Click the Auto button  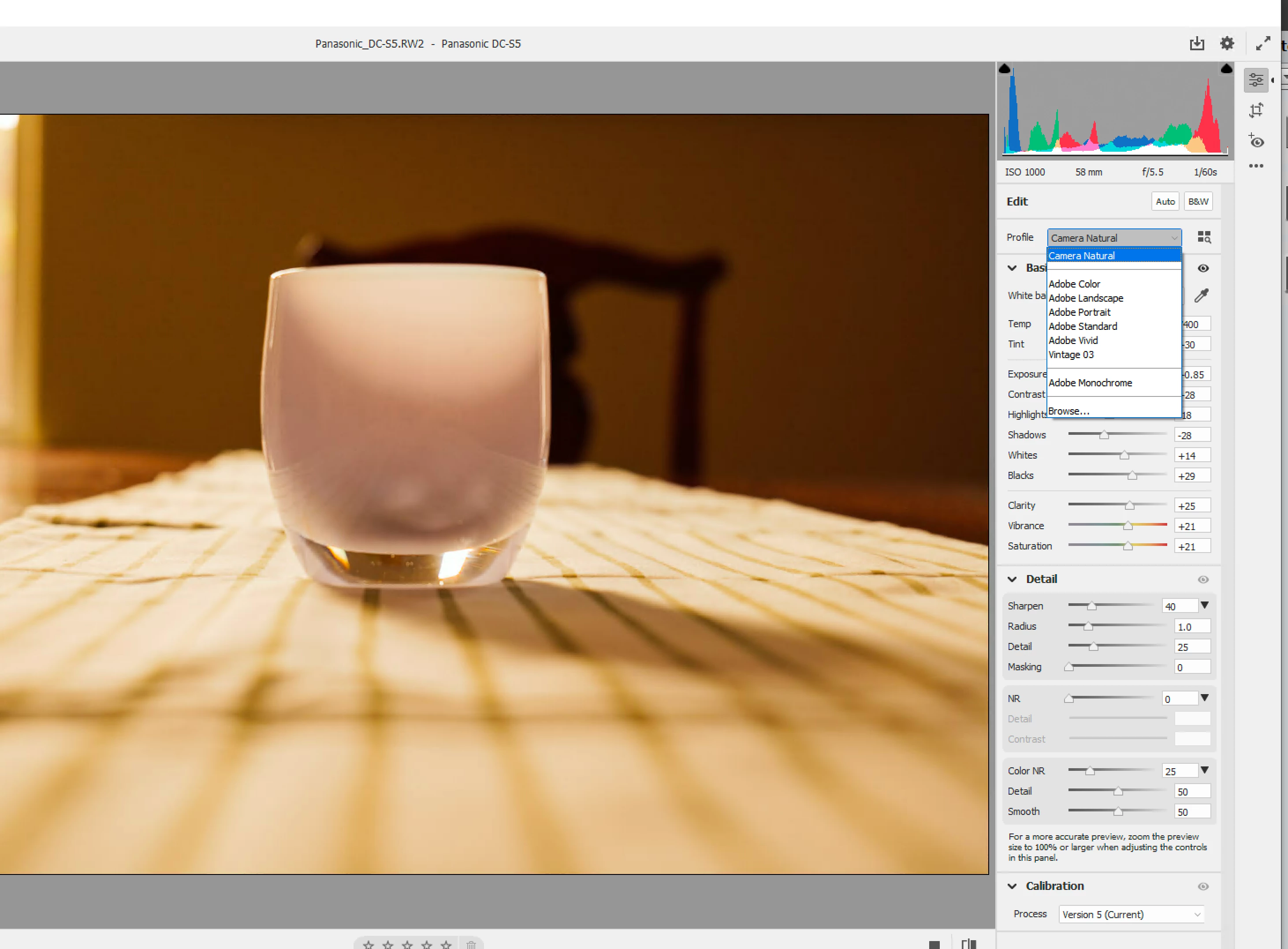[1165, 202]
